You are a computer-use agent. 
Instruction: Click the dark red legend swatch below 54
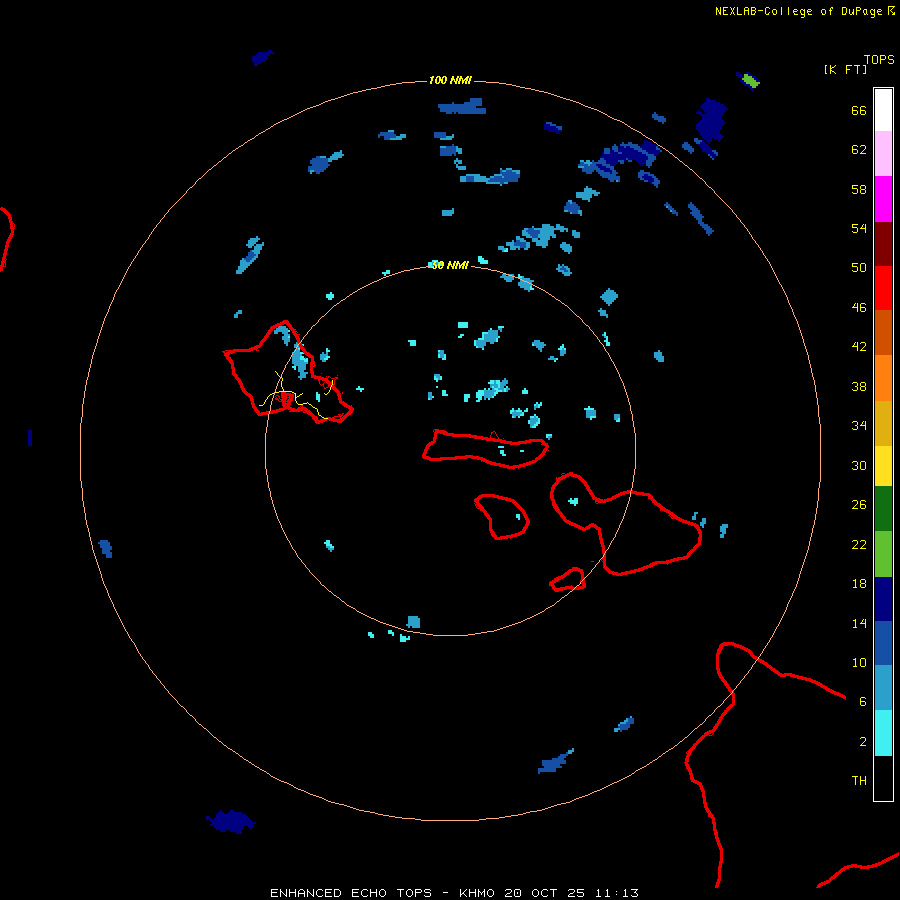click(x=883, y=243)
